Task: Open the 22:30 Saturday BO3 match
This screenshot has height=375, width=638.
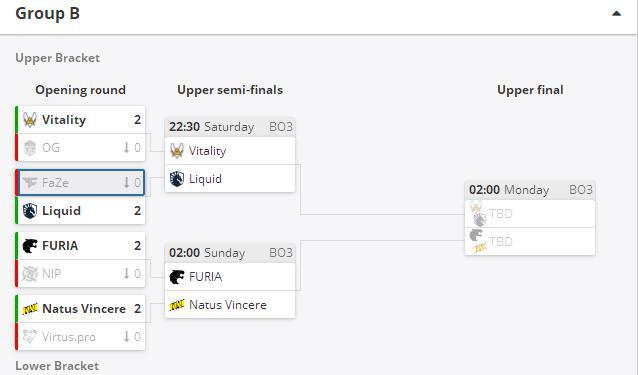Action: pos(230,127)
